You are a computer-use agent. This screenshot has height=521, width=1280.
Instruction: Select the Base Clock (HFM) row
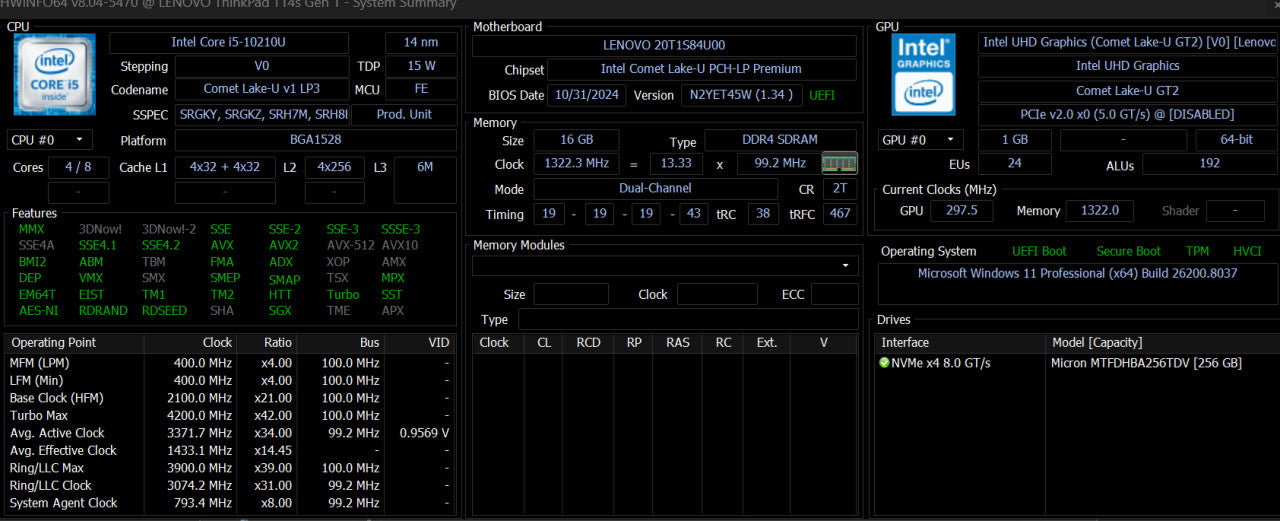coord(230,398)
